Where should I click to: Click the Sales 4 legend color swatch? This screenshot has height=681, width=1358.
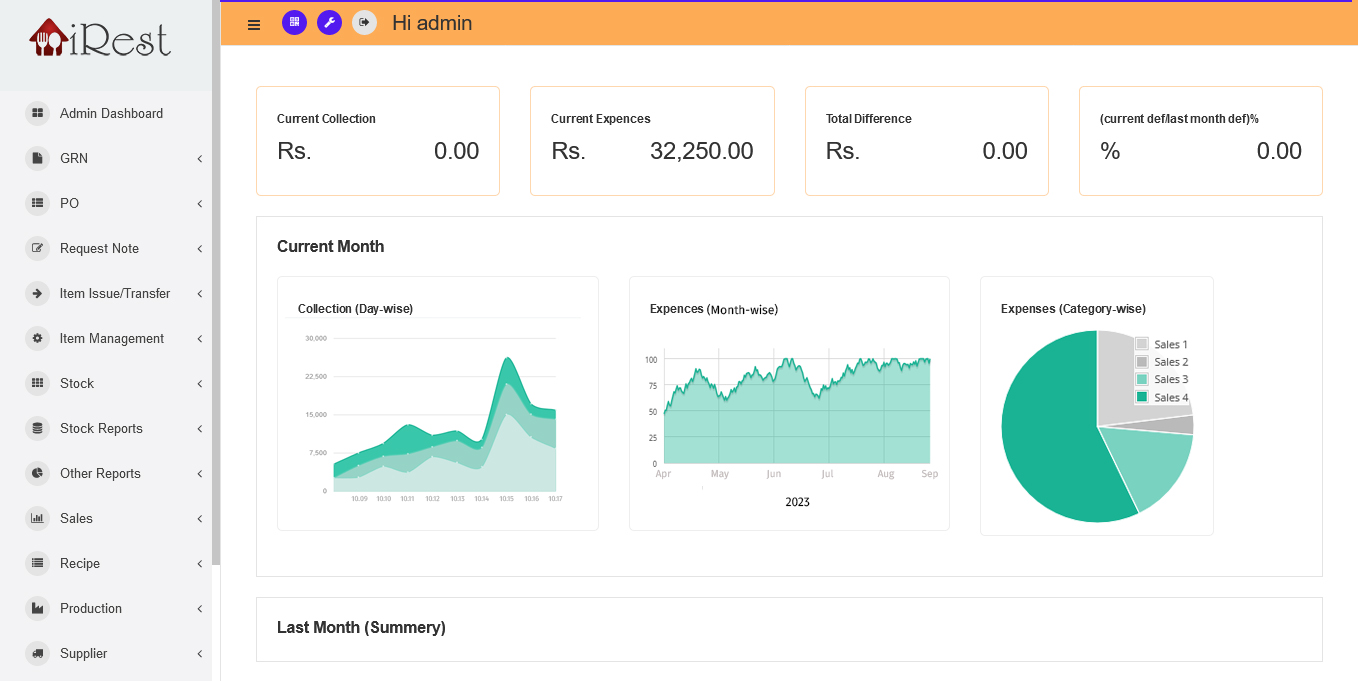(1142, 397)
